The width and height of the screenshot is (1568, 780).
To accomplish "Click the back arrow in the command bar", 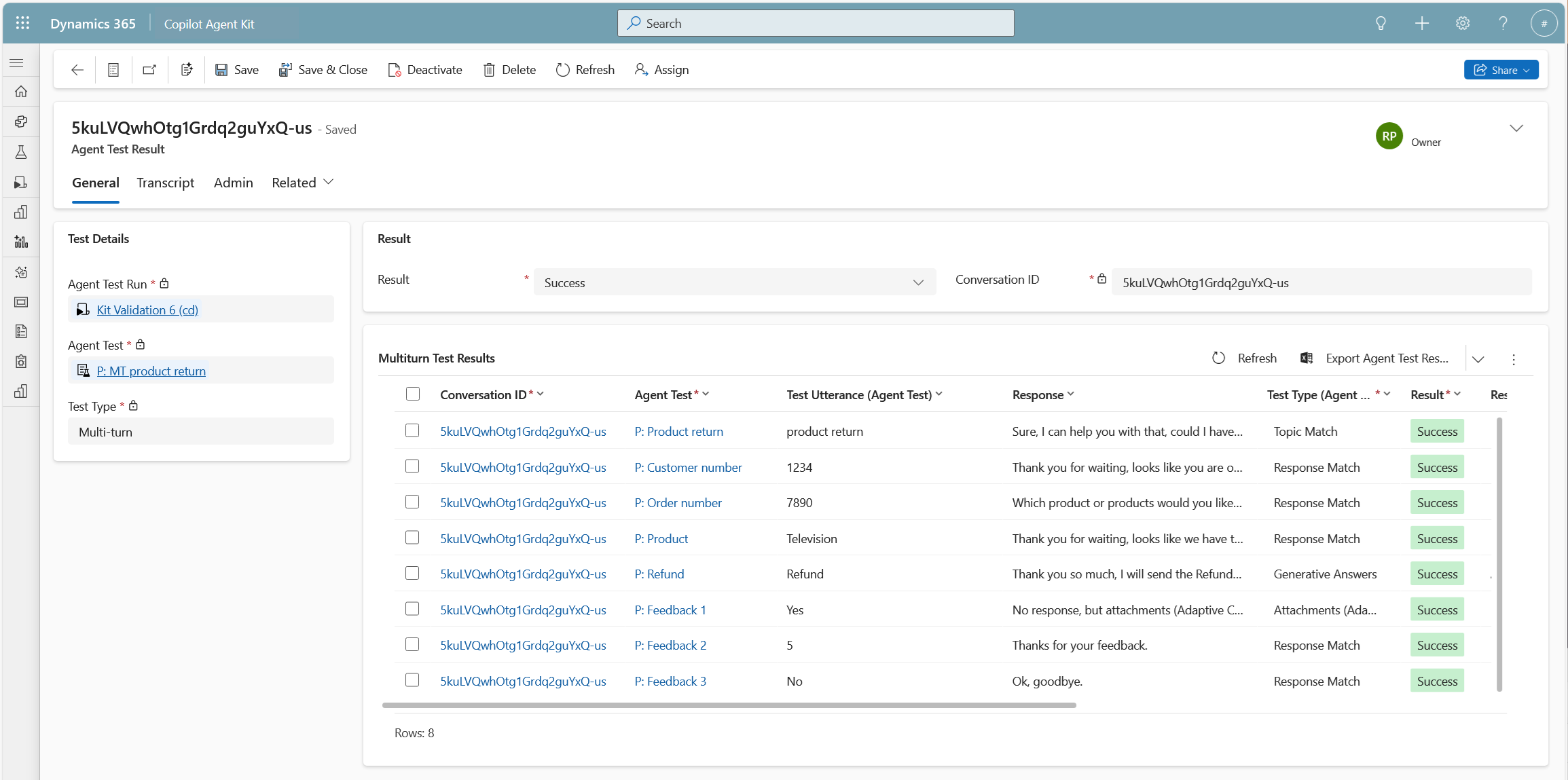I will 77,70.
